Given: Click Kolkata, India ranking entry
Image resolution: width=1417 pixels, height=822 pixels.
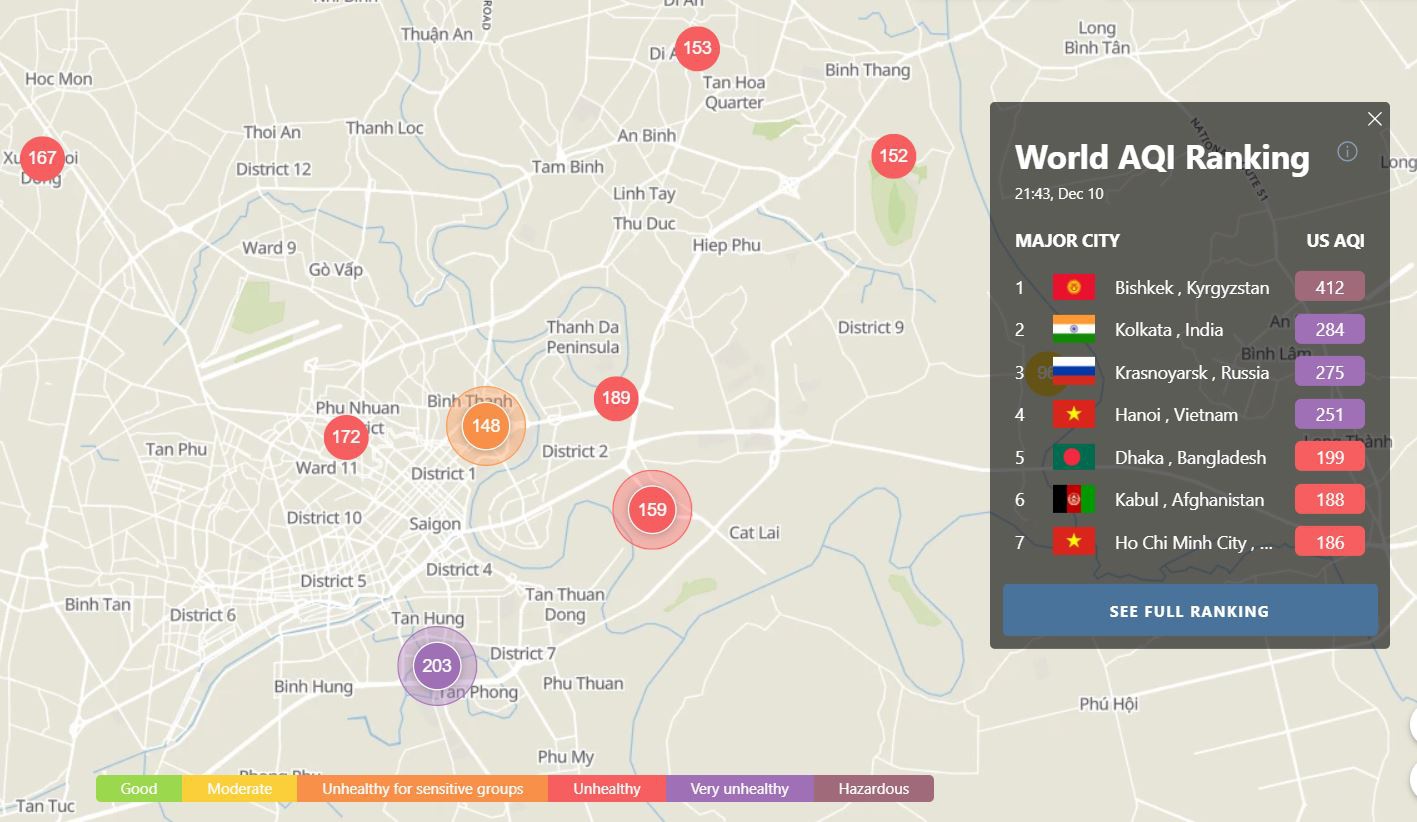Looking at the screenshot, I should click(1168, 330).
